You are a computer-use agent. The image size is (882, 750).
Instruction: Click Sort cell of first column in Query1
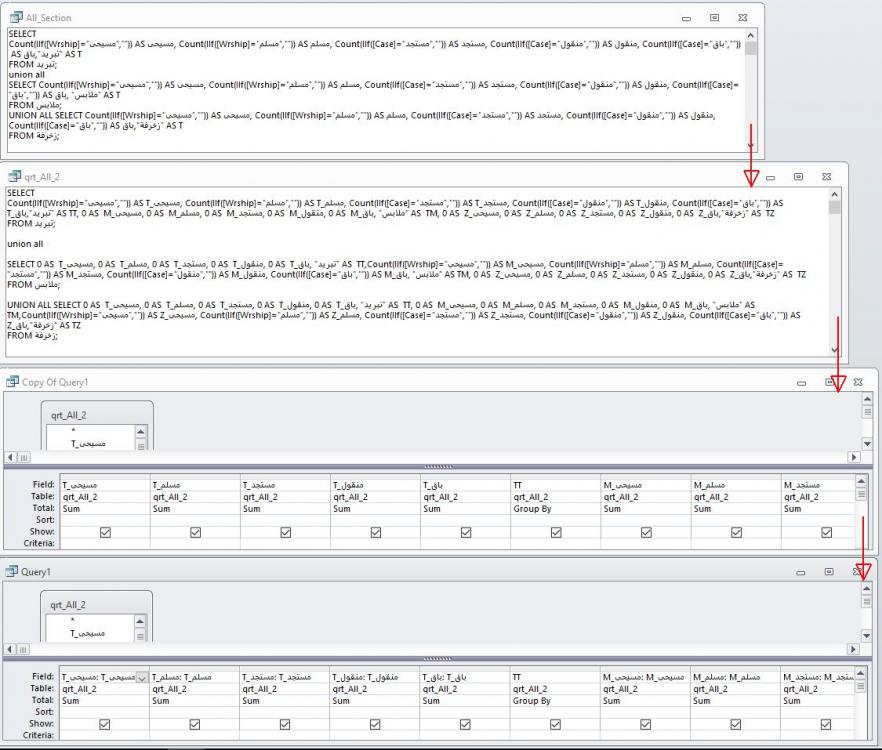tap(105, 712)
